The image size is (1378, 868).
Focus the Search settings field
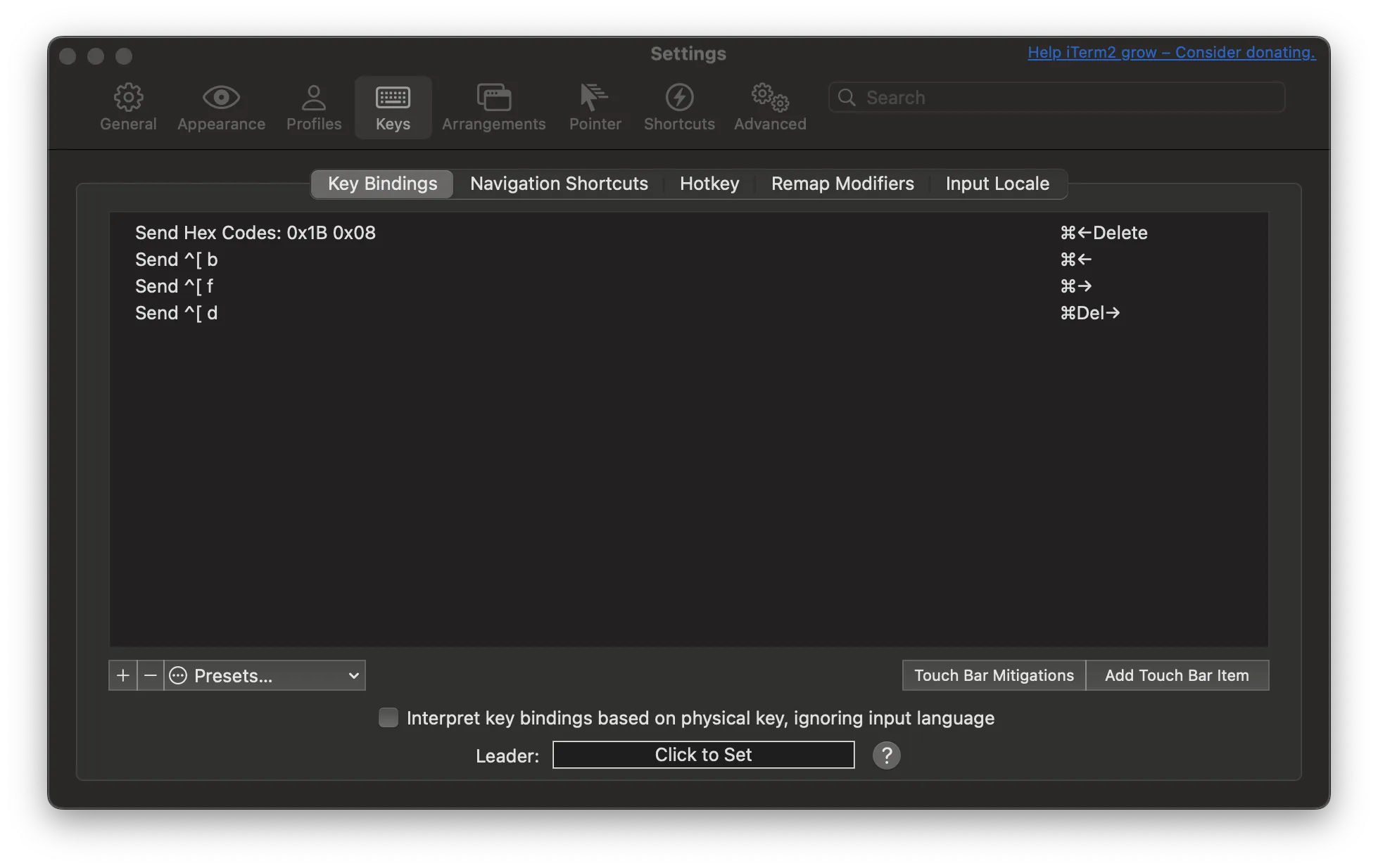coord(1056,97)
